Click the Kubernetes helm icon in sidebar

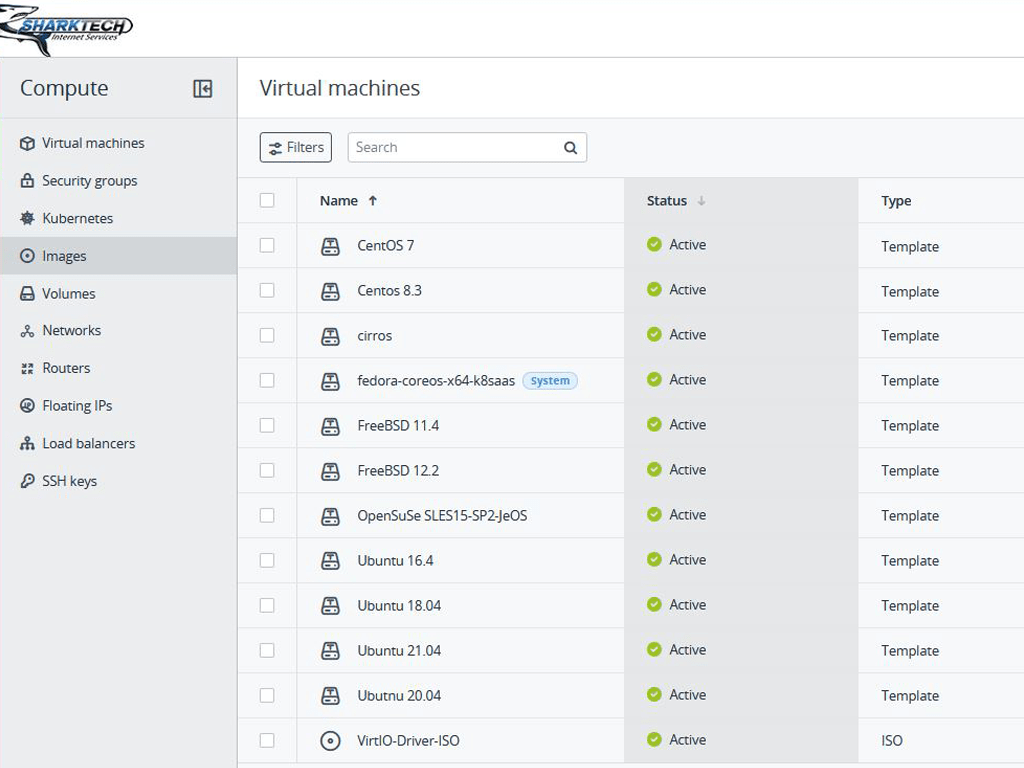click(27, 218)
